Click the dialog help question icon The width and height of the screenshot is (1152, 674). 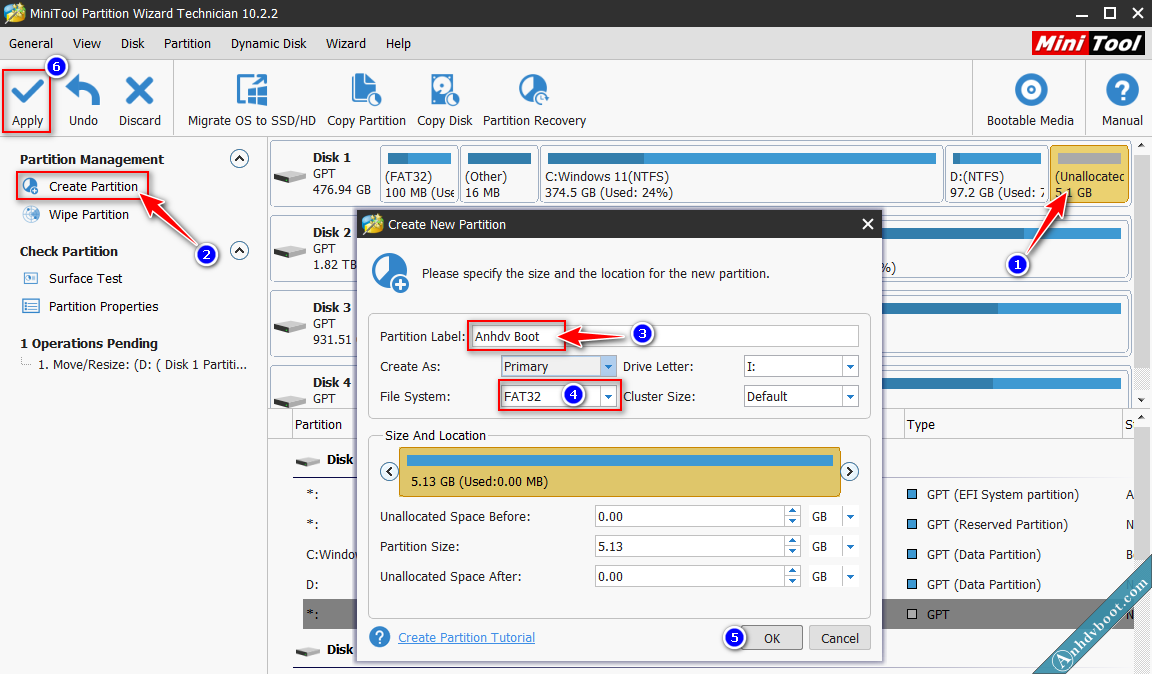click(x=380, y=637)
